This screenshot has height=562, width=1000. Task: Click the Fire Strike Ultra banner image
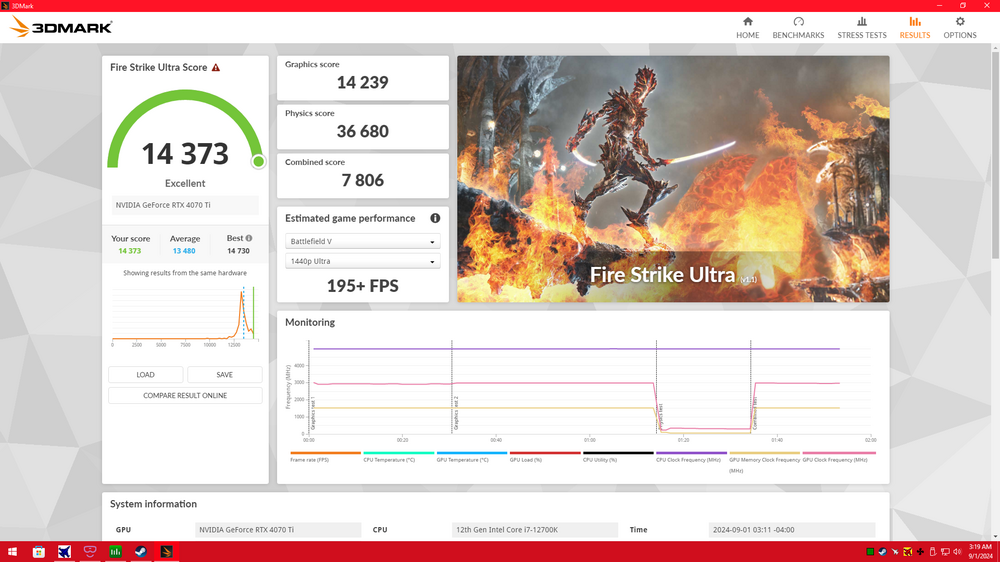(x=673, y=179)
